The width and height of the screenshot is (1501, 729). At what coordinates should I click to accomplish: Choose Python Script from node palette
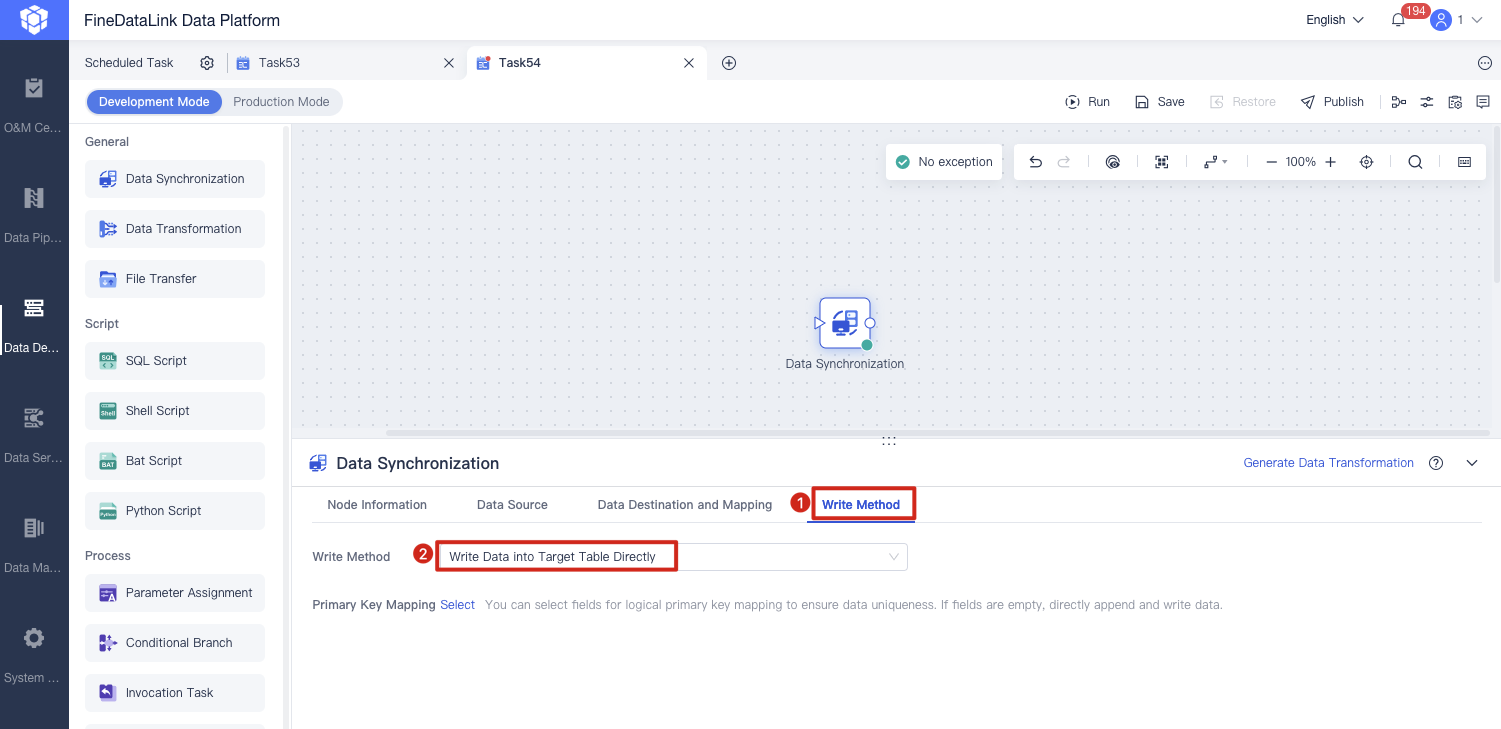[175, 511]
